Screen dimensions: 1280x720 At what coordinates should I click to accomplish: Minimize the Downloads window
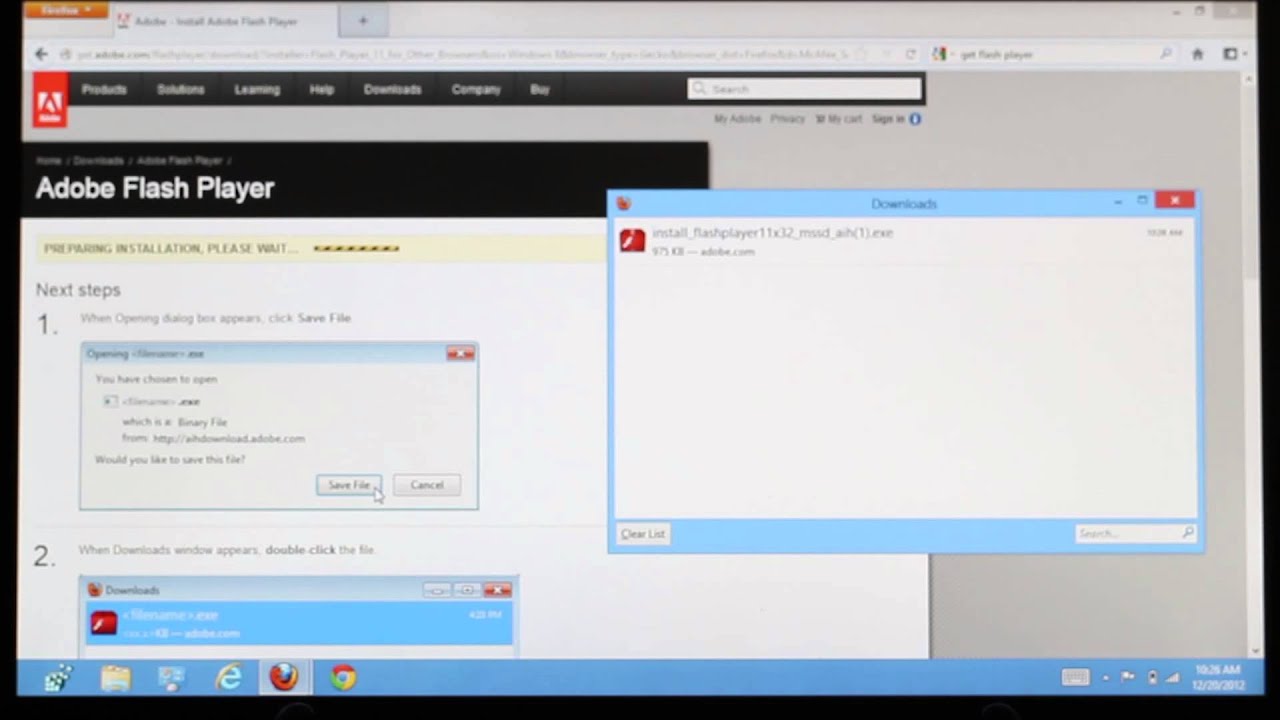(1118, 202)
